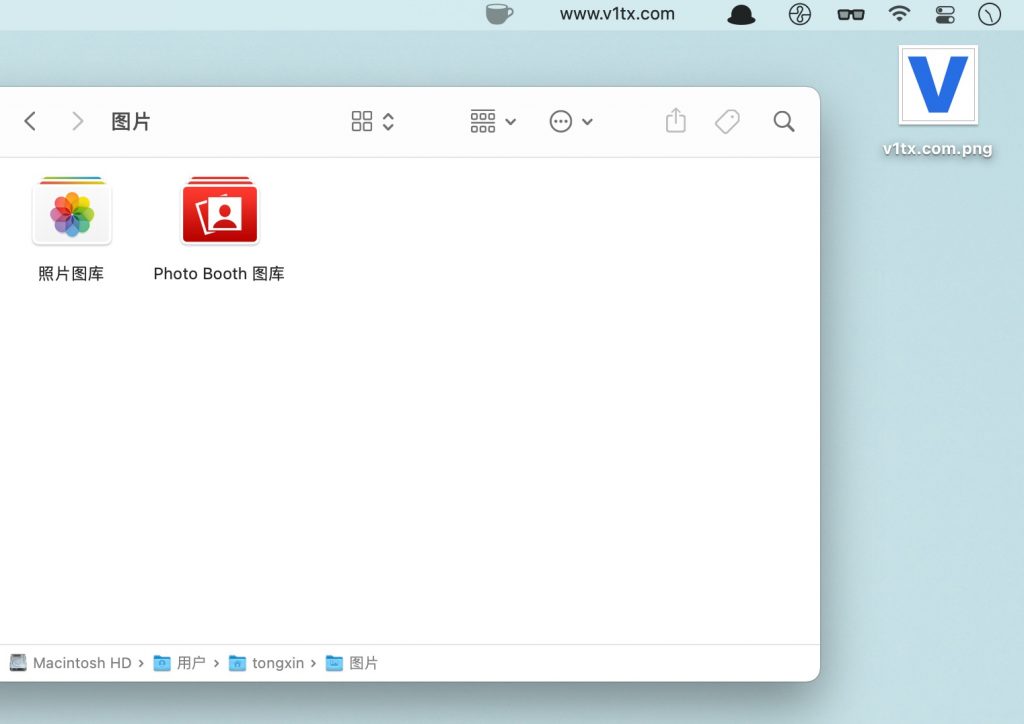
Task: Expand the group-by dropdown arrow
Action: (x=511, y=121)
